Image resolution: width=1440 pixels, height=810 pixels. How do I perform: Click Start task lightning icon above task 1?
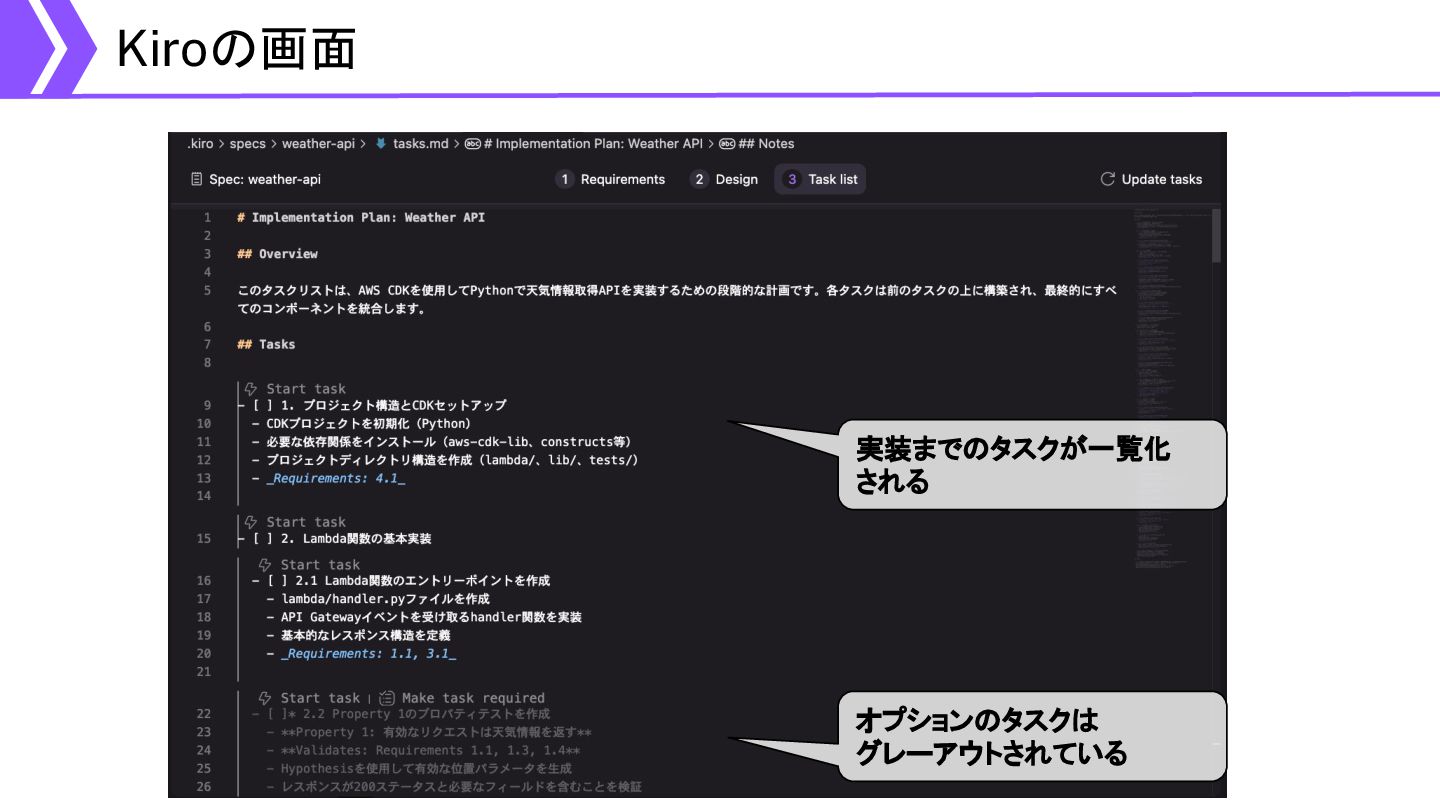tap(252, 389)
